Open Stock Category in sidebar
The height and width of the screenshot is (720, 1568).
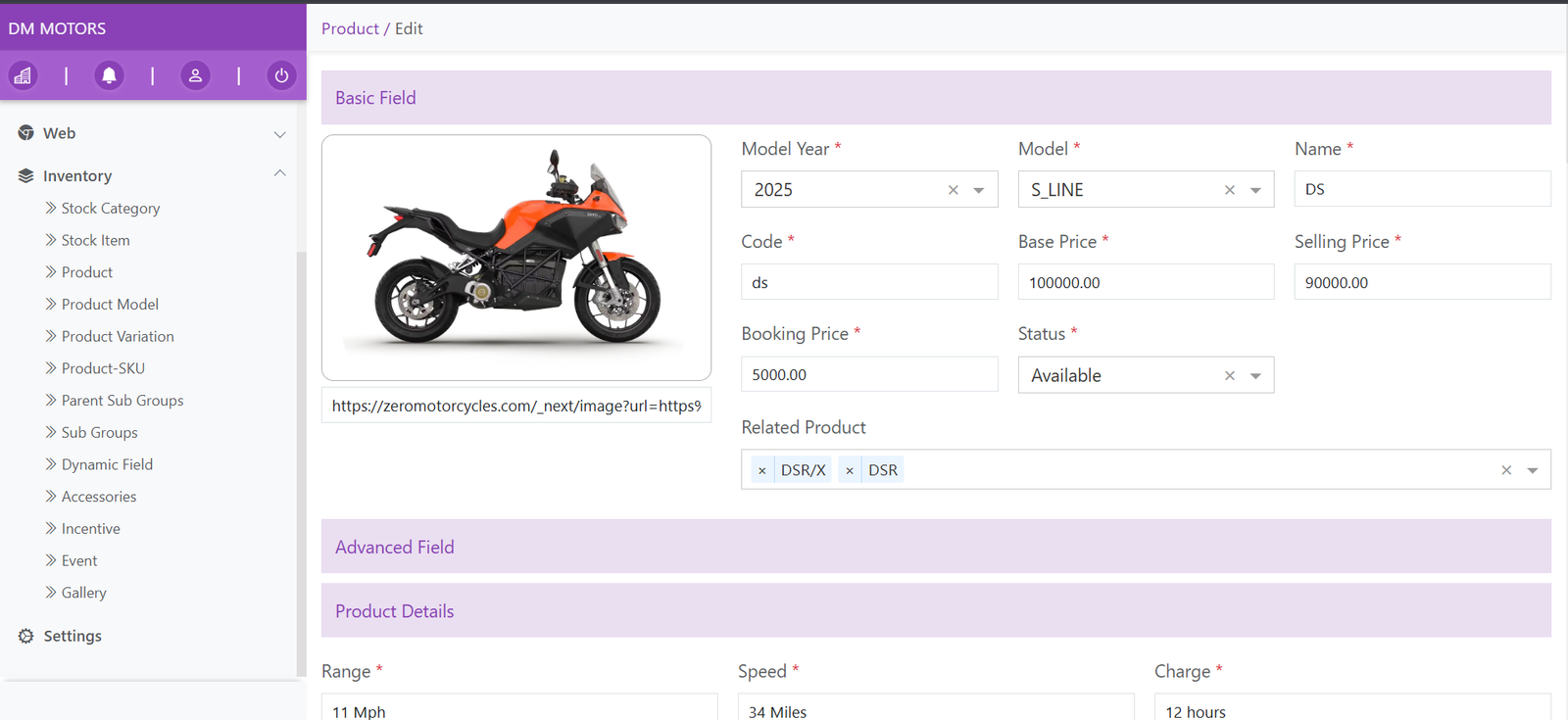point(110,208)
